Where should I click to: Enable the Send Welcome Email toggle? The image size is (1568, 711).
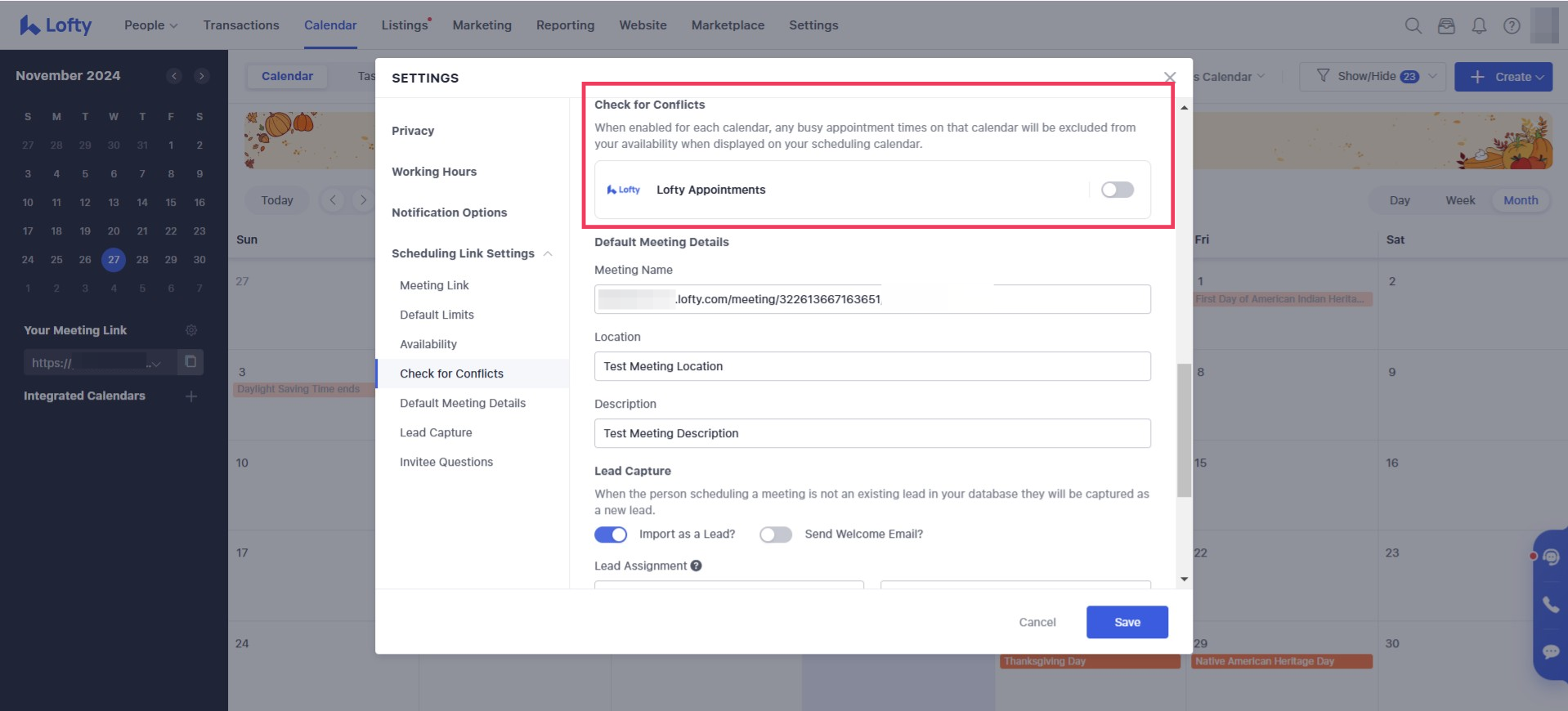(776, 534)
